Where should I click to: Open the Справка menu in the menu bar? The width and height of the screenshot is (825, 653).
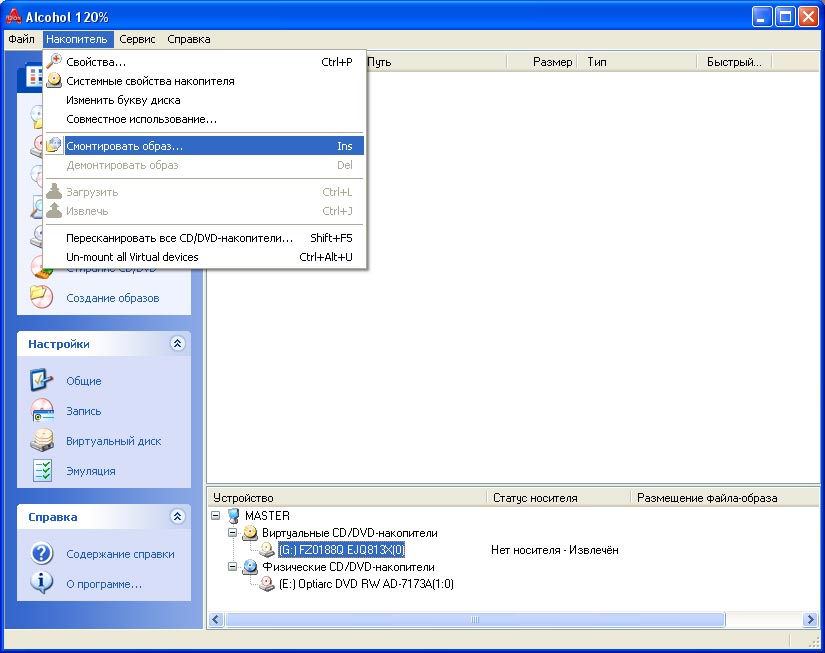[x=189, y=39]
